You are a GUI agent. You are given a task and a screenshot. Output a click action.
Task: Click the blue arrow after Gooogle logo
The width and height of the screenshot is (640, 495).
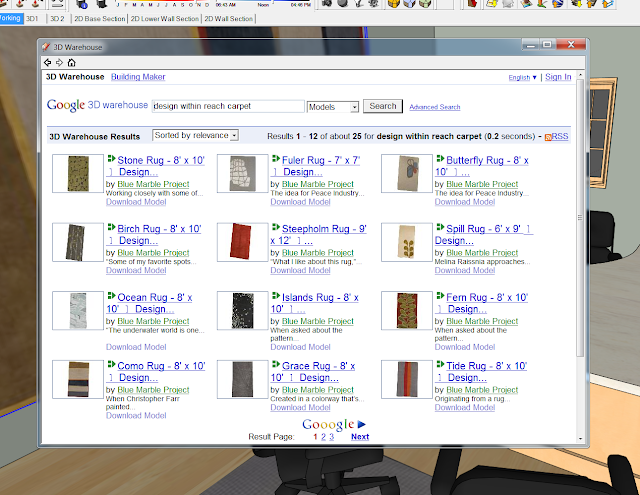(x=362, y=424)
